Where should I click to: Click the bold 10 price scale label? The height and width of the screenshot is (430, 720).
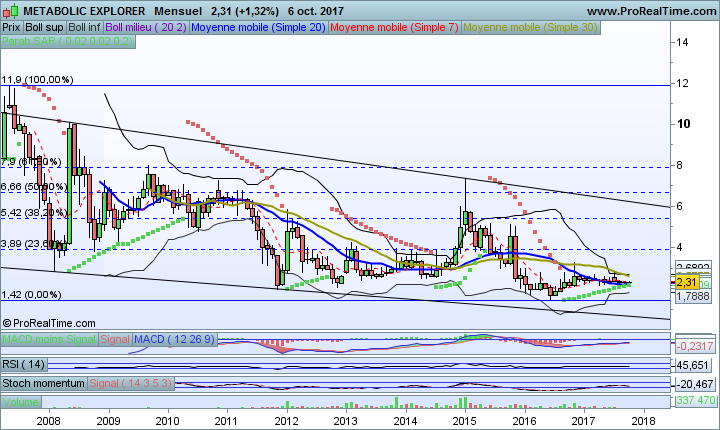click(x=683, y=124)
